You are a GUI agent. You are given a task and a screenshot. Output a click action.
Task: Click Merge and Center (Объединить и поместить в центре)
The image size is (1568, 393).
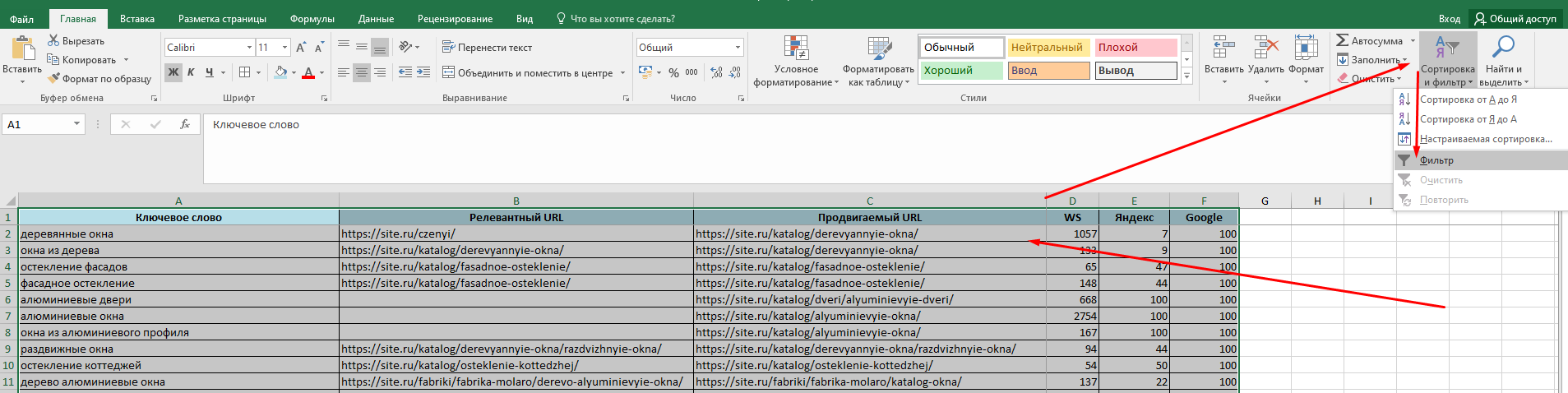[x=528, y=72]
